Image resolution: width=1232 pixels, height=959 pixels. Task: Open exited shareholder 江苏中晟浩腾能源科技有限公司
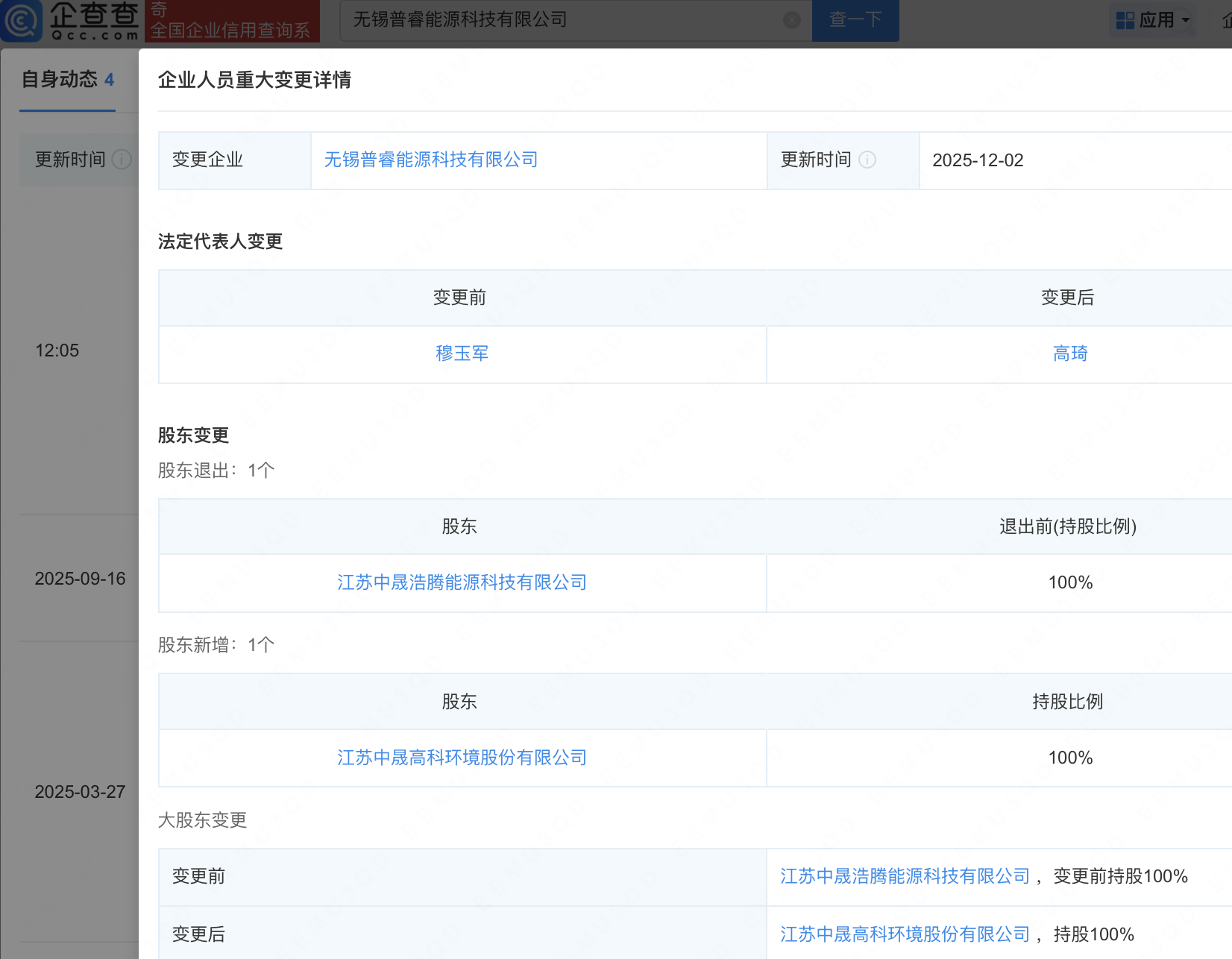coord(462,582)
